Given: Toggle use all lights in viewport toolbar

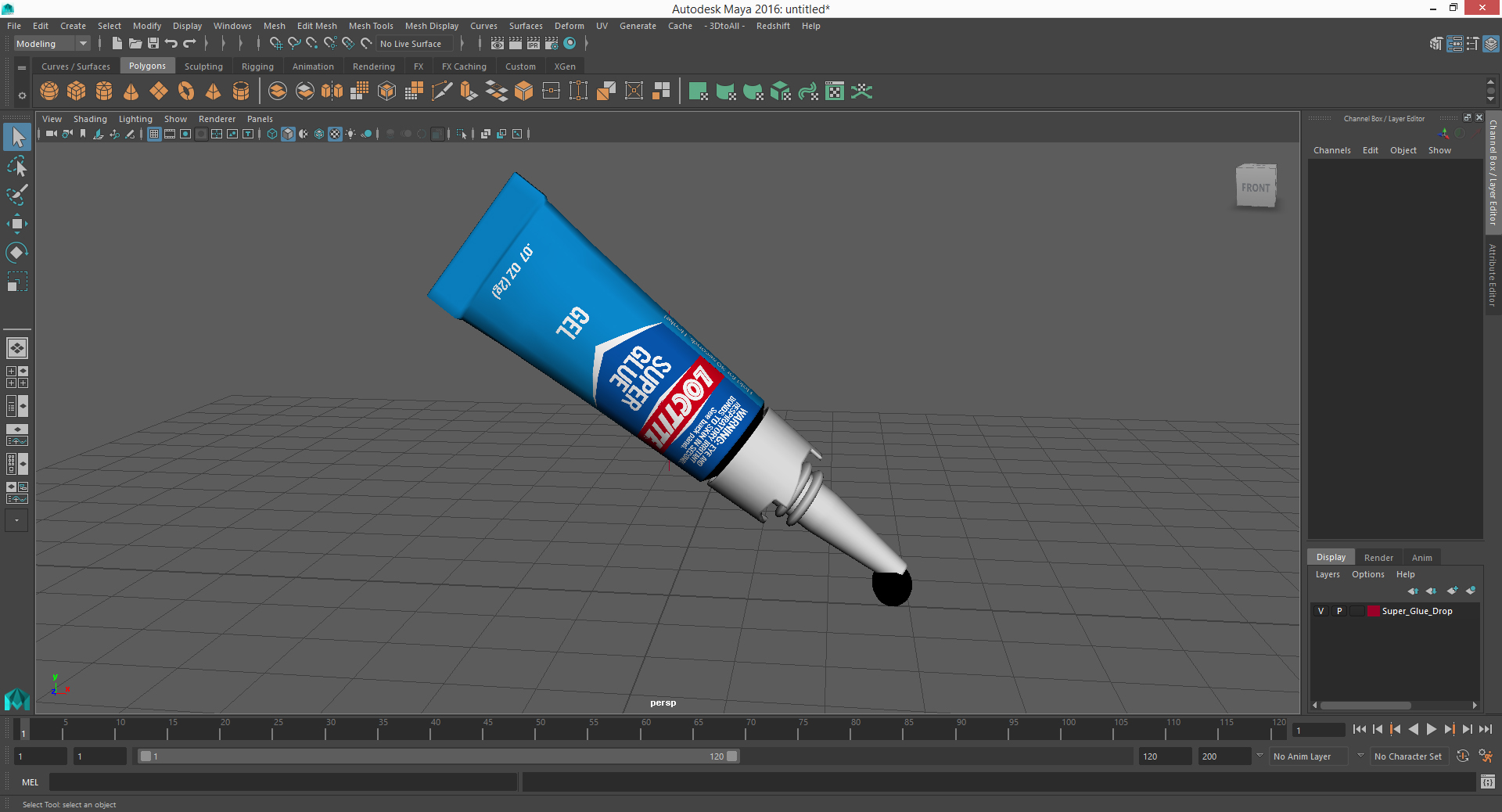Looking at the screenshot, I should point(350,134).
